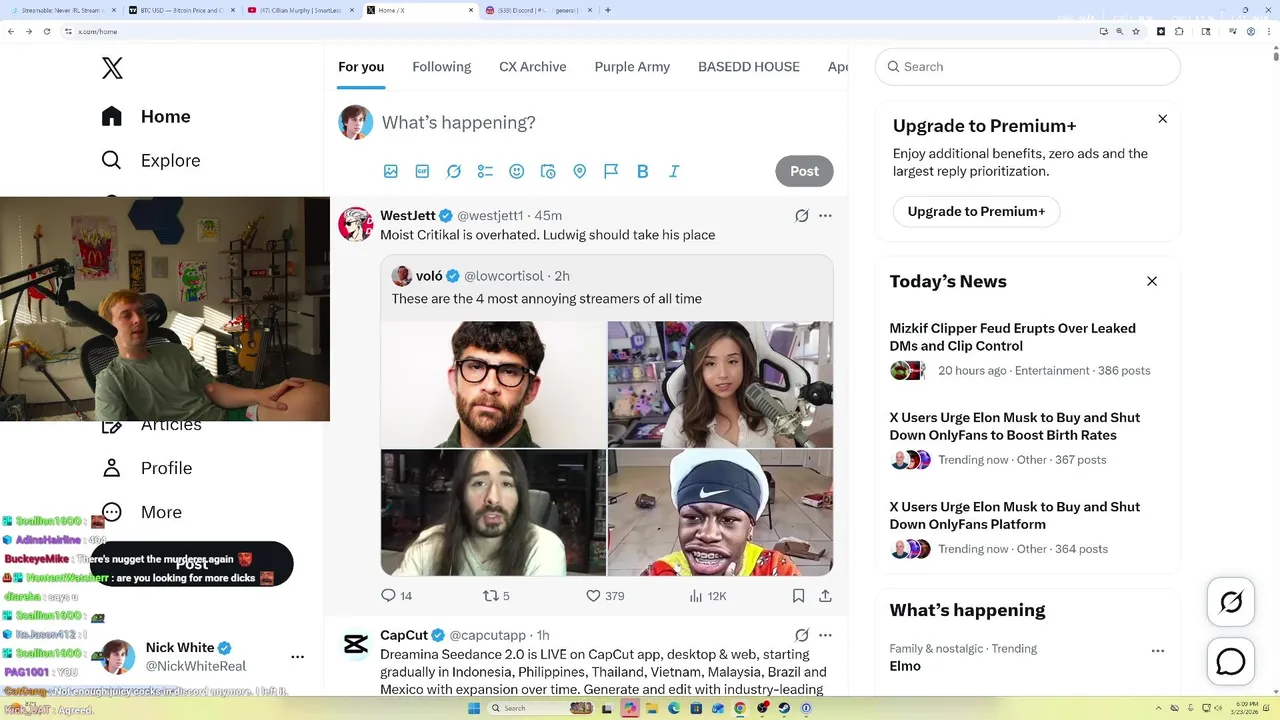Reload the page in browser
The height and width of the screenshot is (720, 1280).
tap(48, 31)
